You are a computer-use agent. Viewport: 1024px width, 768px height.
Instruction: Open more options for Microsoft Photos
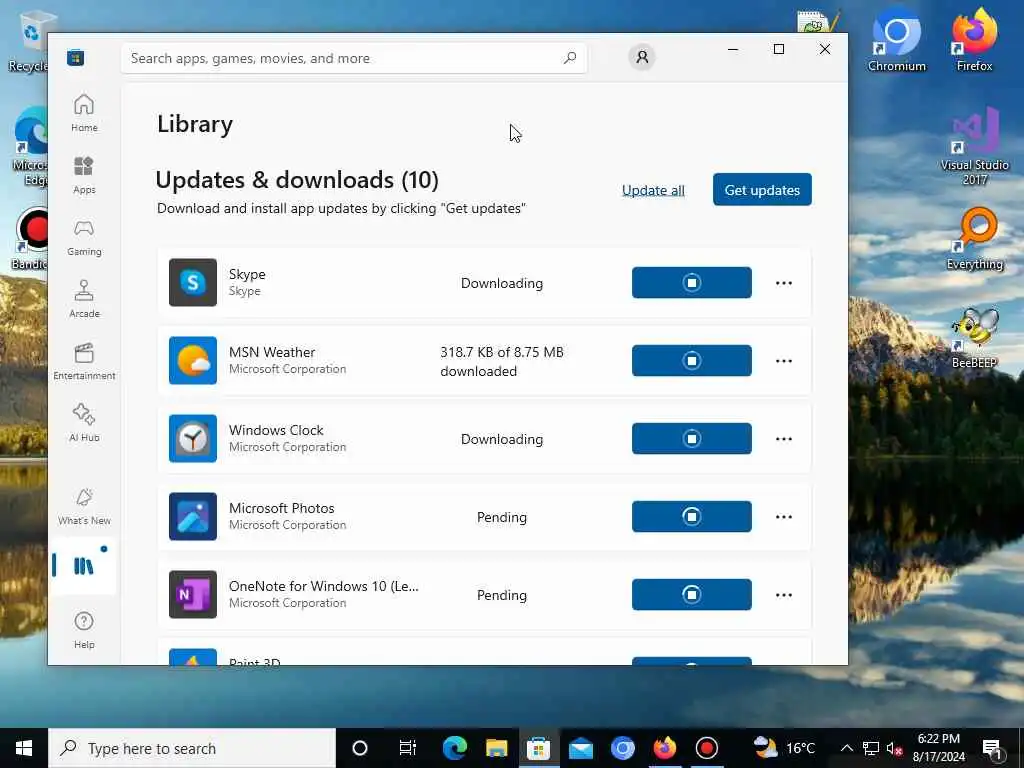pos(784,517)
